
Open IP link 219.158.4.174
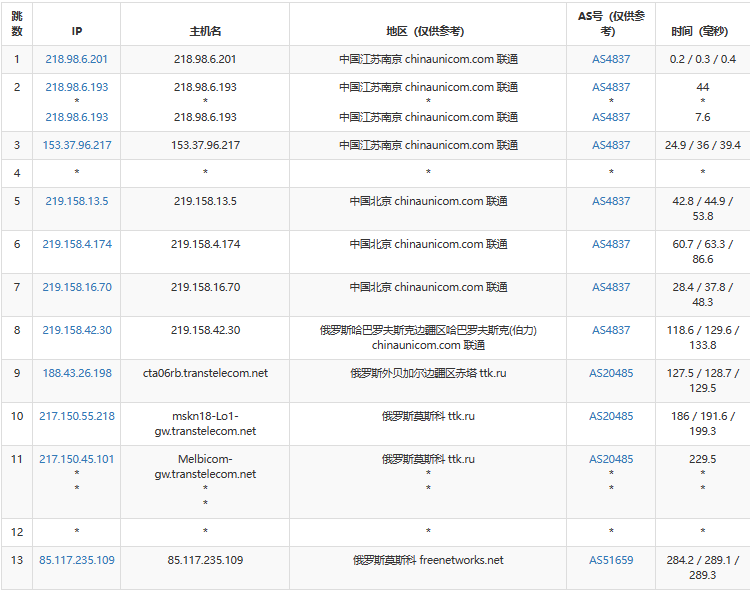click(77, 245)
